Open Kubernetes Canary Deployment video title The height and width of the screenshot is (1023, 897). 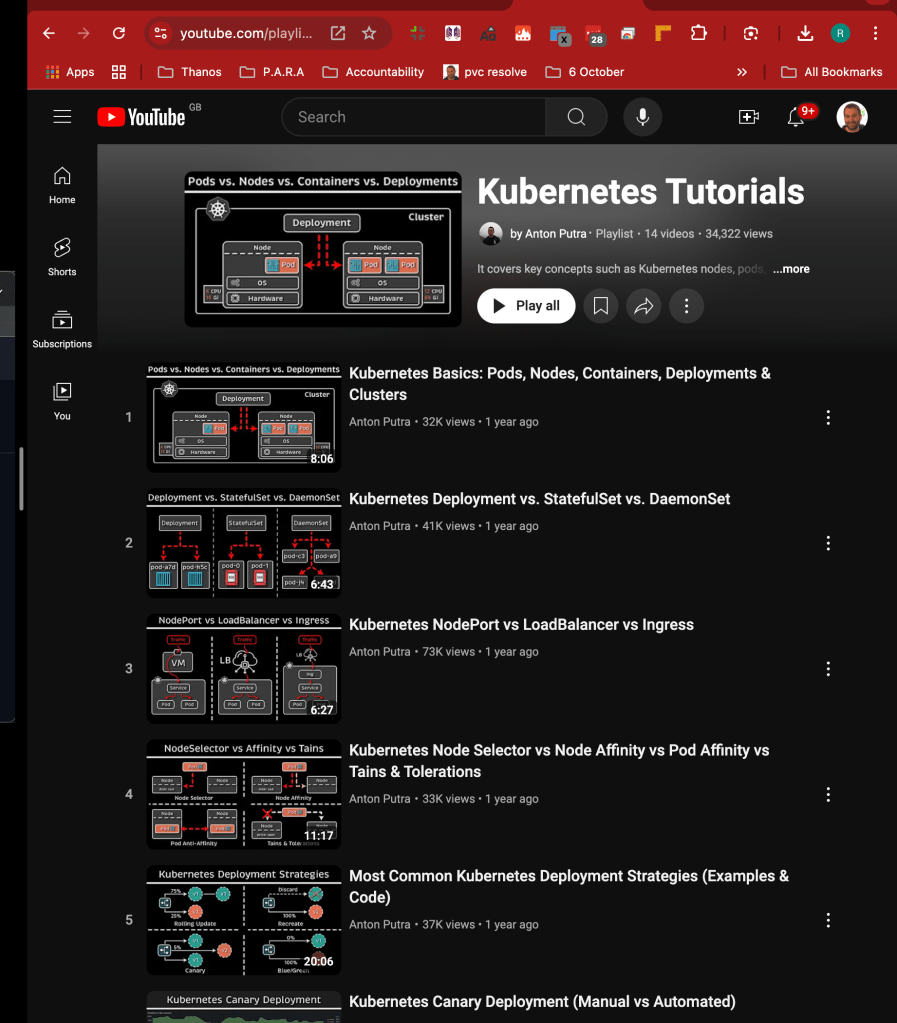pyautogui.click(x=542, y=1001)
